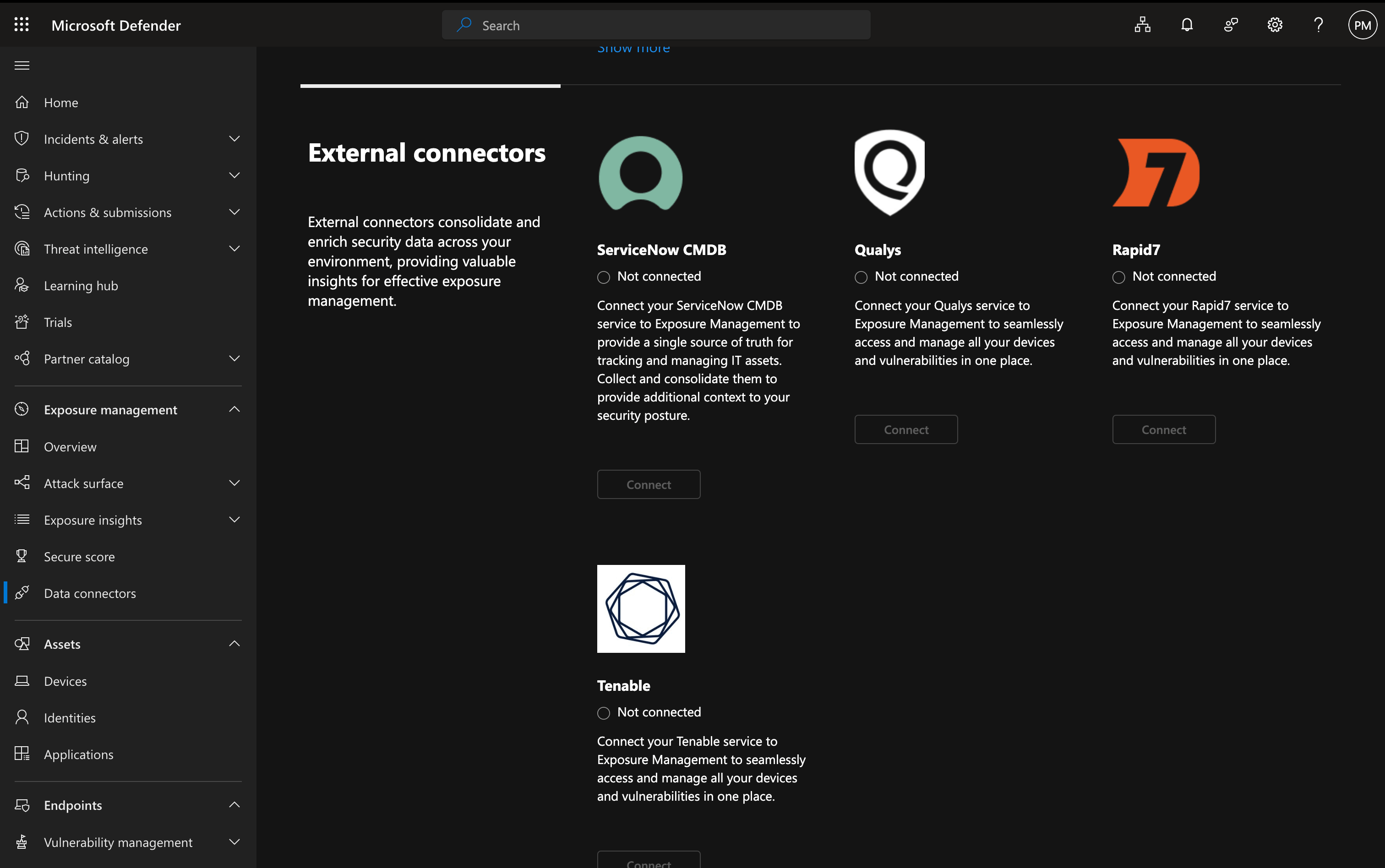Select the Qualys Not connected radio
Screen dimensions: 1385x868
point(861,277)
